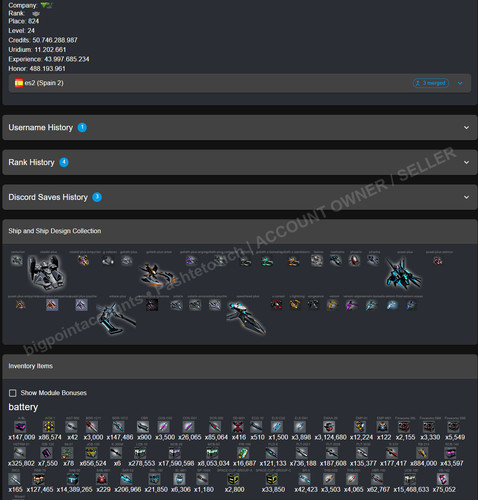Click the red item icon with x229
Viewport: 478px width, 500px height.
(x=102, y=479)
